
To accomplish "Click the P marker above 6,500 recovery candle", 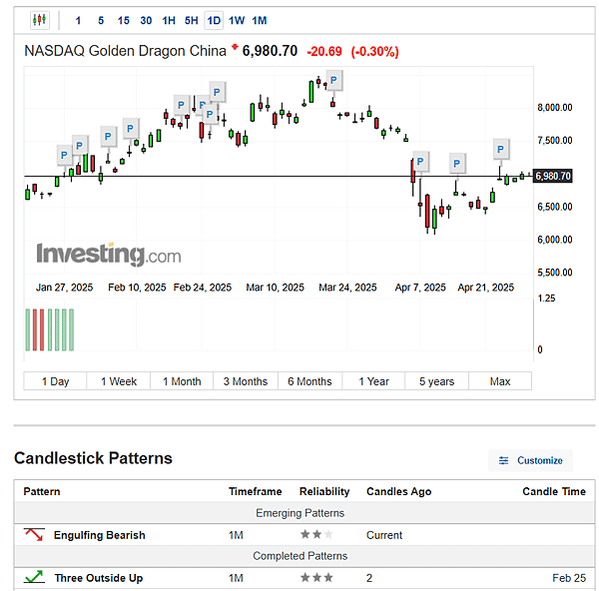I will [457, 164].
